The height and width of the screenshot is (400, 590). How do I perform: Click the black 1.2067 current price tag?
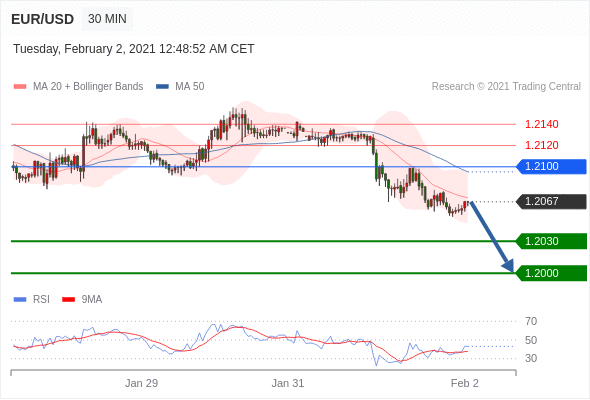click(x=552, y=201)
